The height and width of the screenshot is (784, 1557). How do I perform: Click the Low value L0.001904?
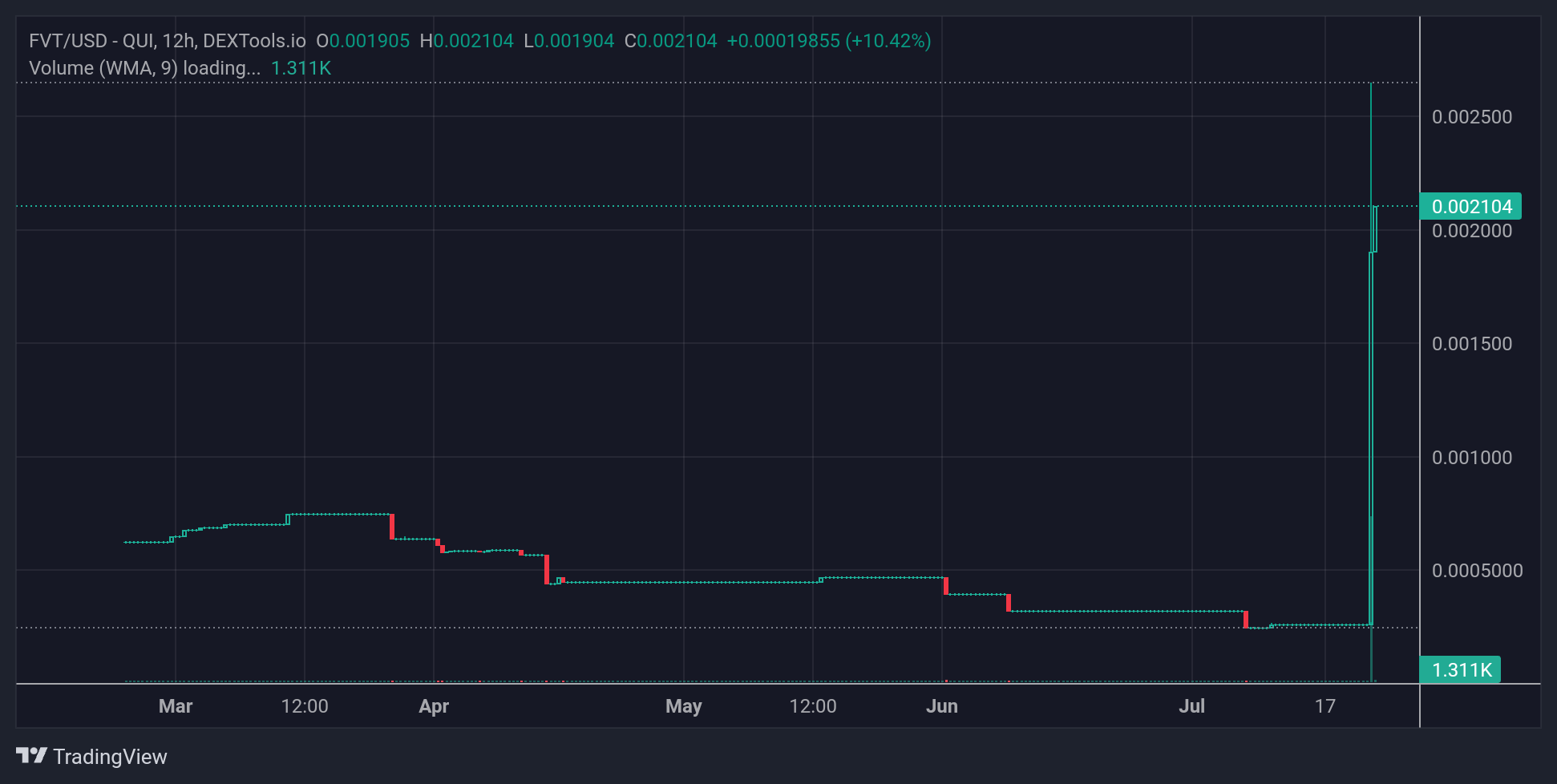click(x=569, y=41)
